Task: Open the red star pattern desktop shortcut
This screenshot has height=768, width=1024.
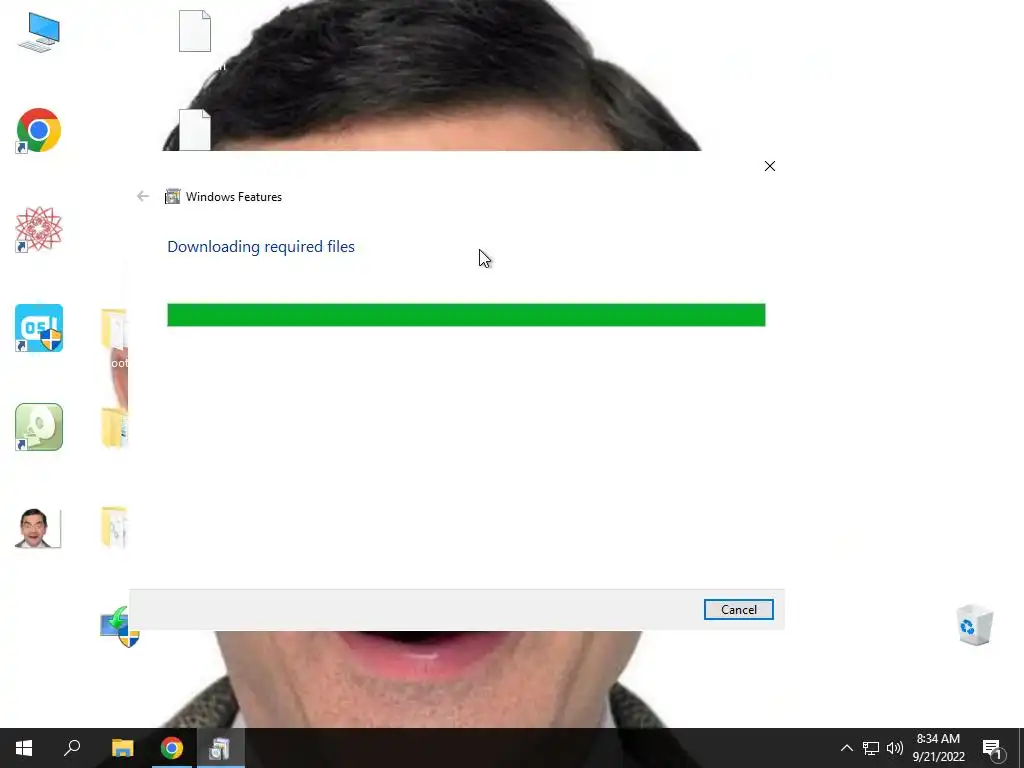Action: click(x=39, y=229)
